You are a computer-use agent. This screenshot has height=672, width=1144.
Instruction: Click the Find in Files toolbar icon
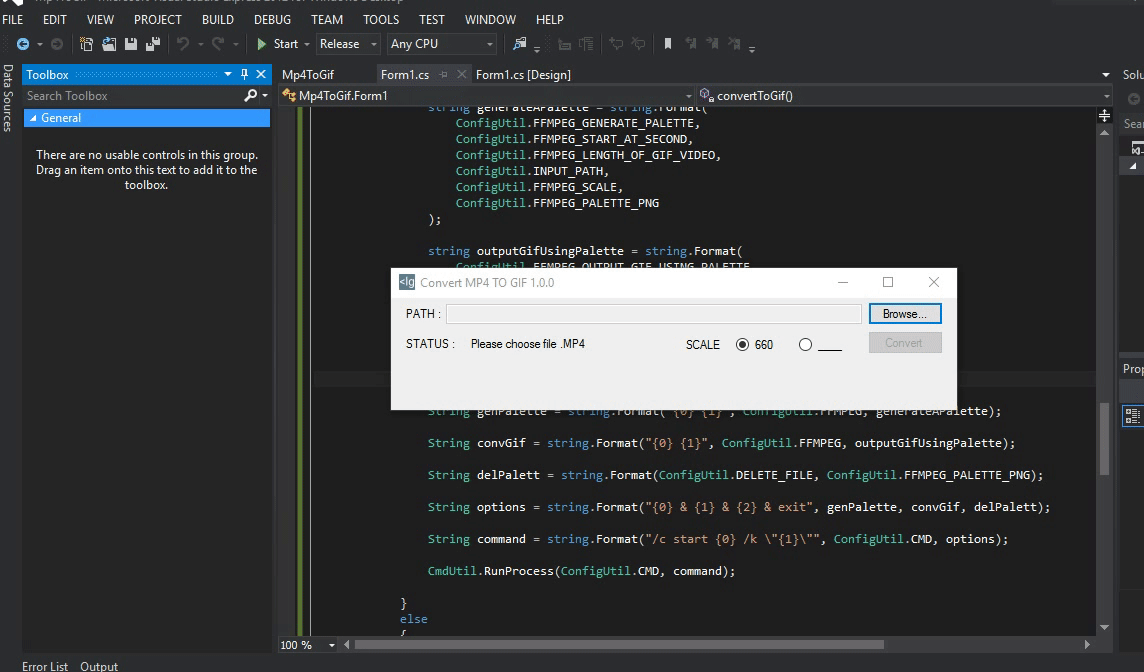[519, 44]
